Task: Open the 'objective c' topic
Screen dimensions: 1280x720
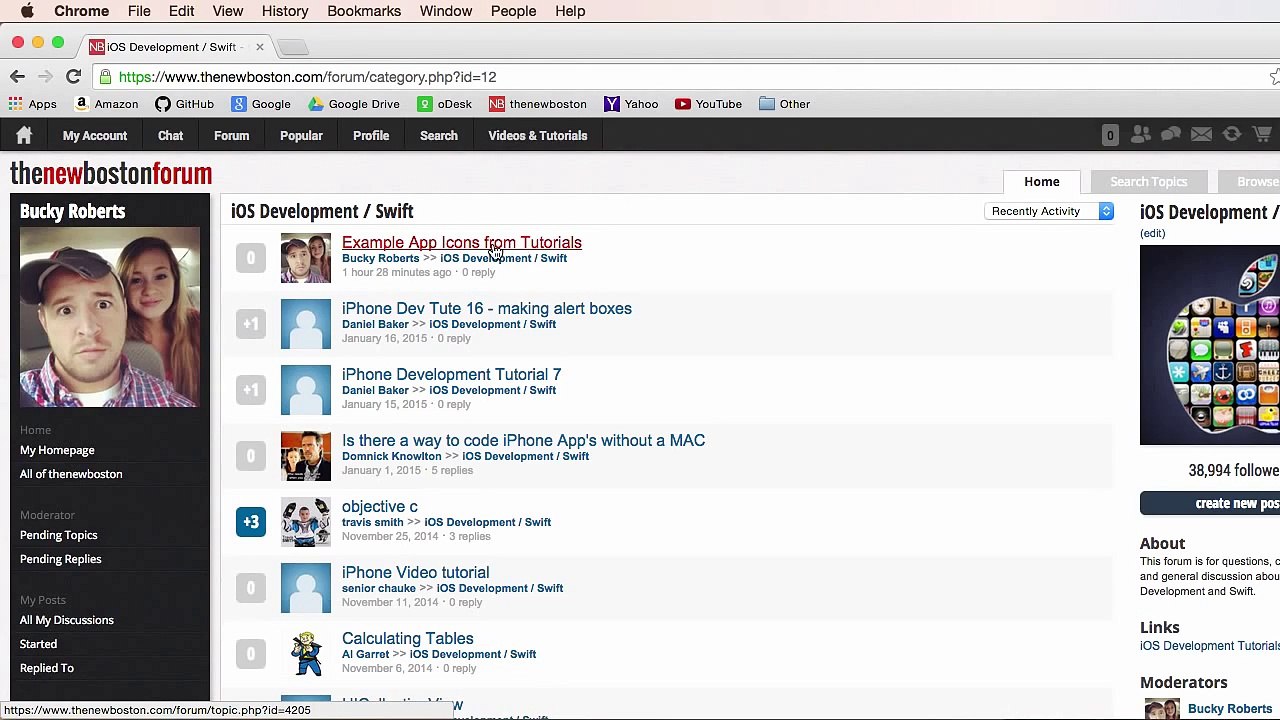Action: tap(380, 506)
